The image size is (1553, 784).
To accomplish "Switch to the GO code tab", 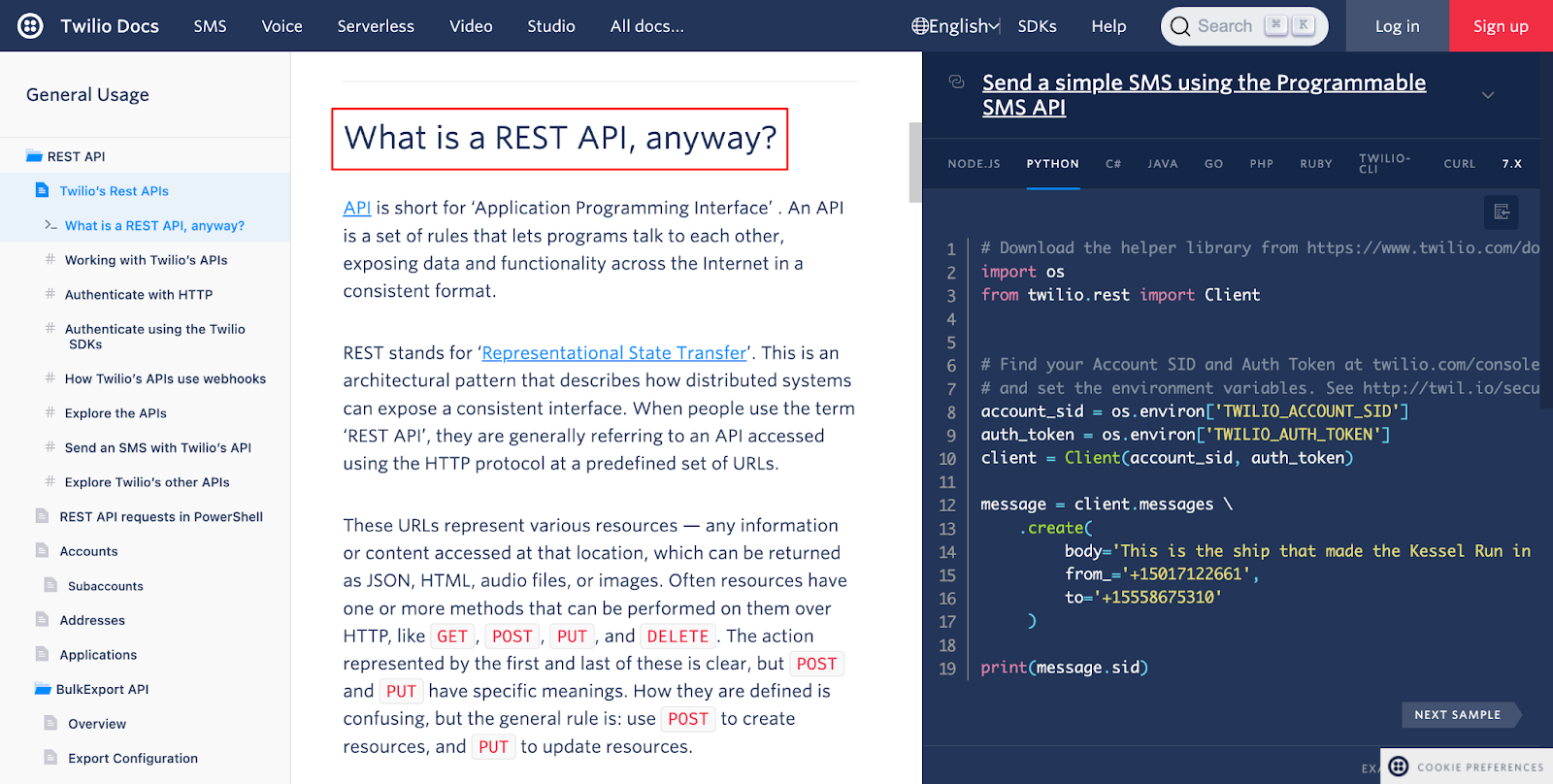I will click(1213, 164).
